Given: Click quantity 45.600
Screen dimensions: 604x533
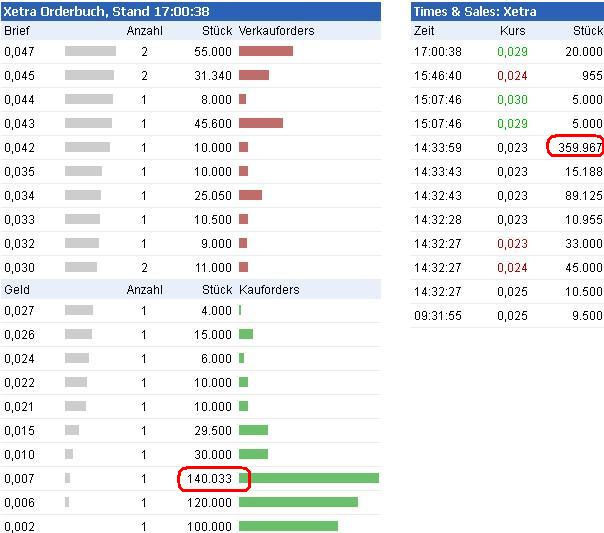Looking at the screenshot, I should coord(213,123).
